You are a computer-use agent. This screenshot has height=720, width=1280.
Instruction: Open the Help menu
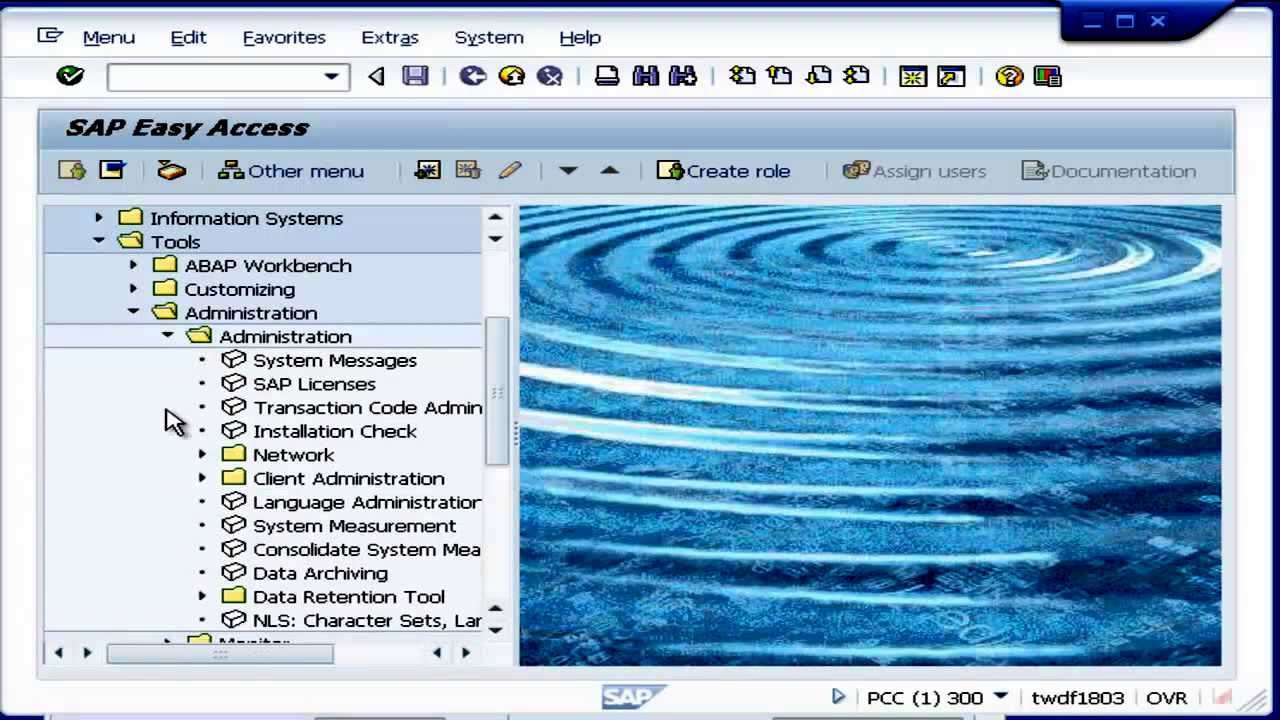tap(580, 37)
